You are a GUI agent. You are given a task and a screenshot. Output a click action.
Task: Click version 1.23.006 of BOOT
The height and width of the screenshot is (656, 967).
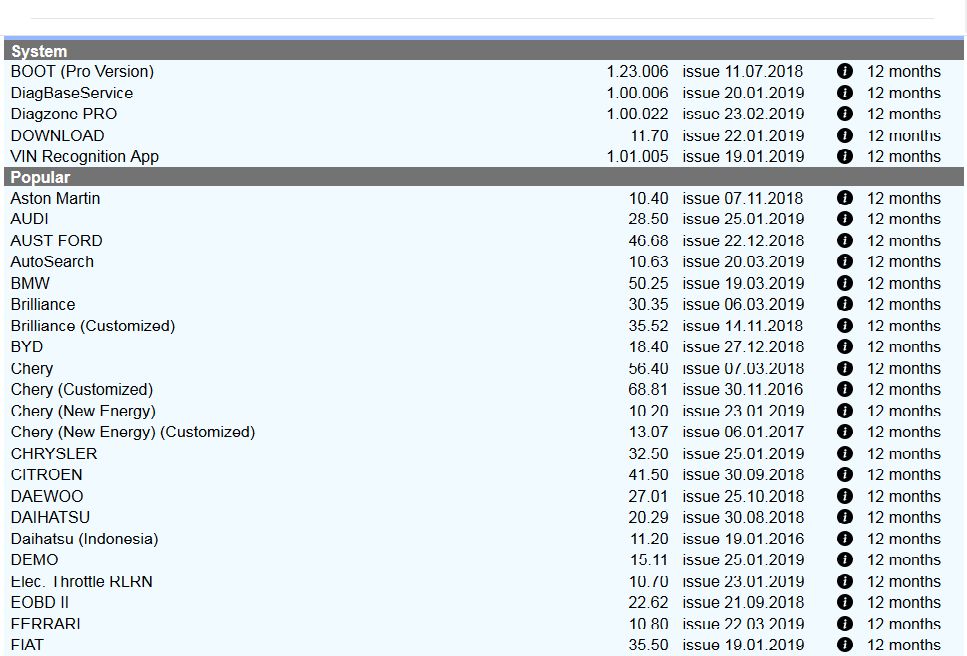(x=637, y=72)
